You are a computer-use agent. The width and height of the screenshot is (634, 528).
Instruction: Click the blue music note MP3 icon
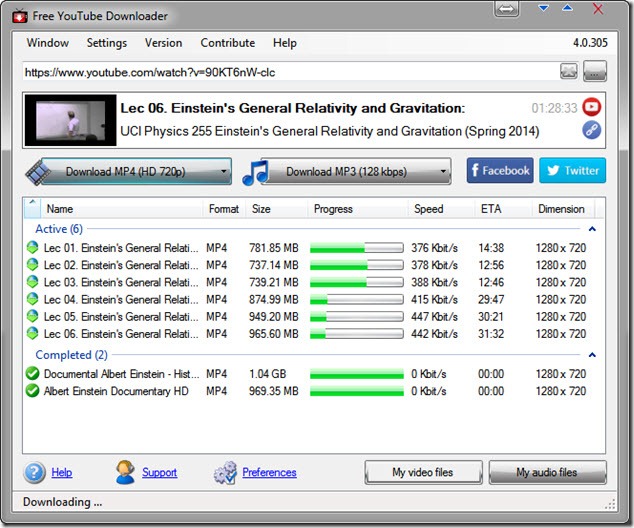tap(256, 171)
